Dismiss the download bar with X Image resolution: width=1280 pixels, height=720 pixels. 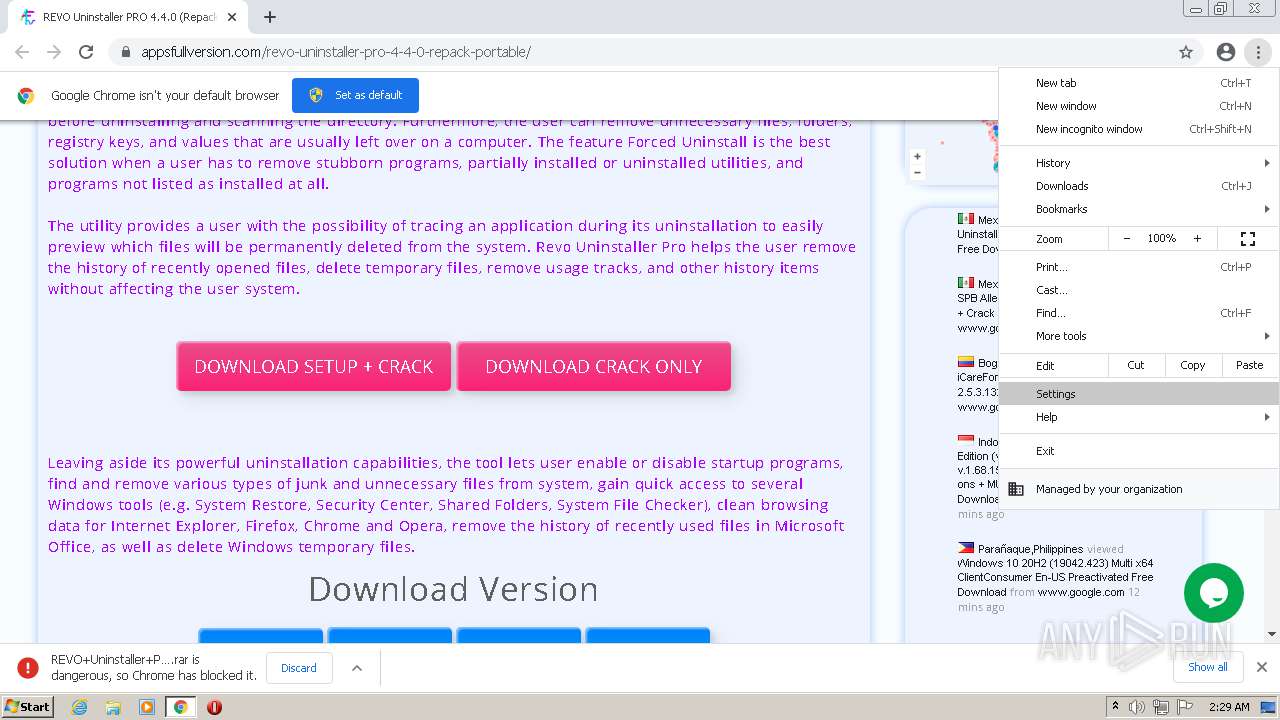pos(1262,667)
